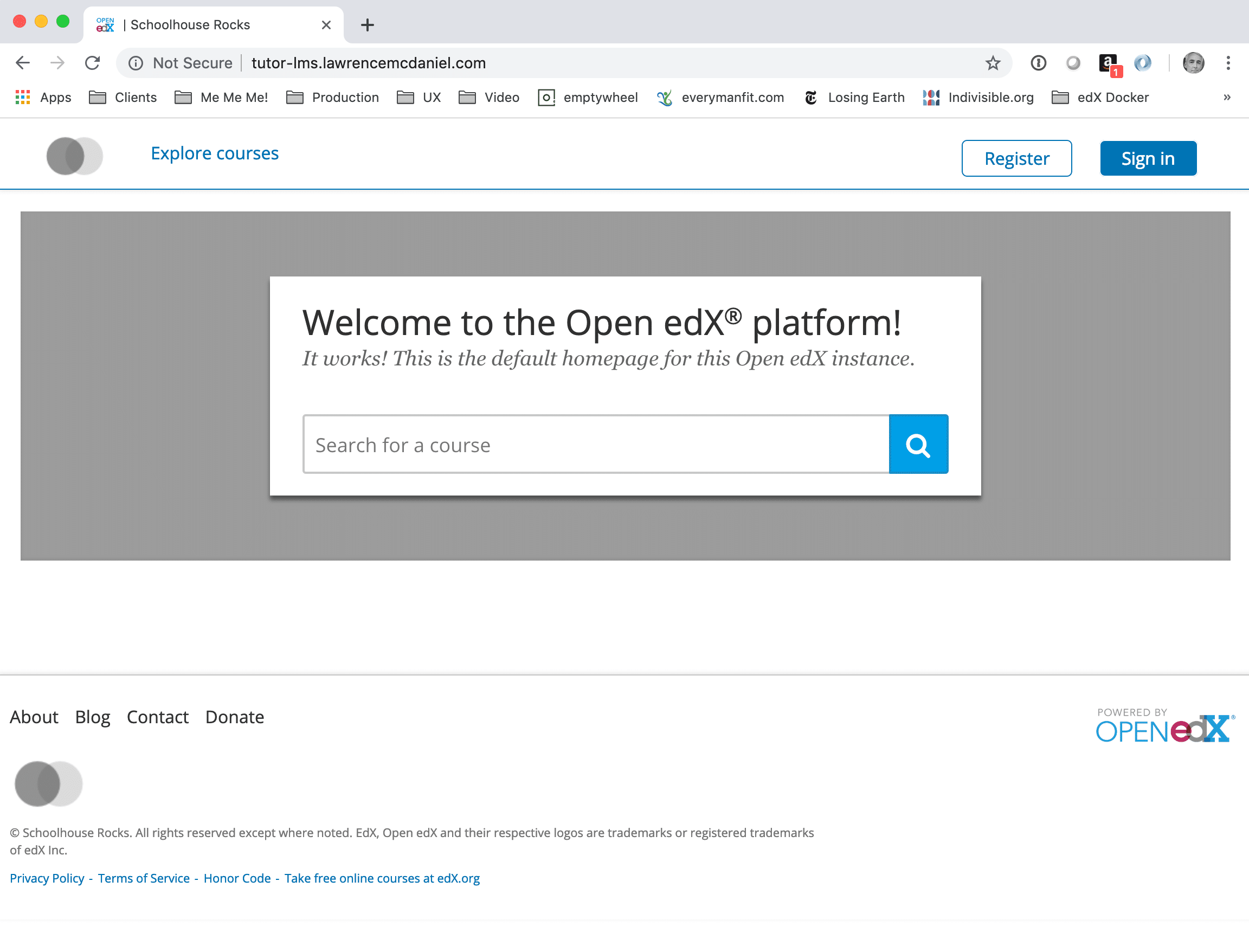The width and height of the screenshot is (1249, 952).
Task: Open the Honor Code link
Action: coord(237,878)
